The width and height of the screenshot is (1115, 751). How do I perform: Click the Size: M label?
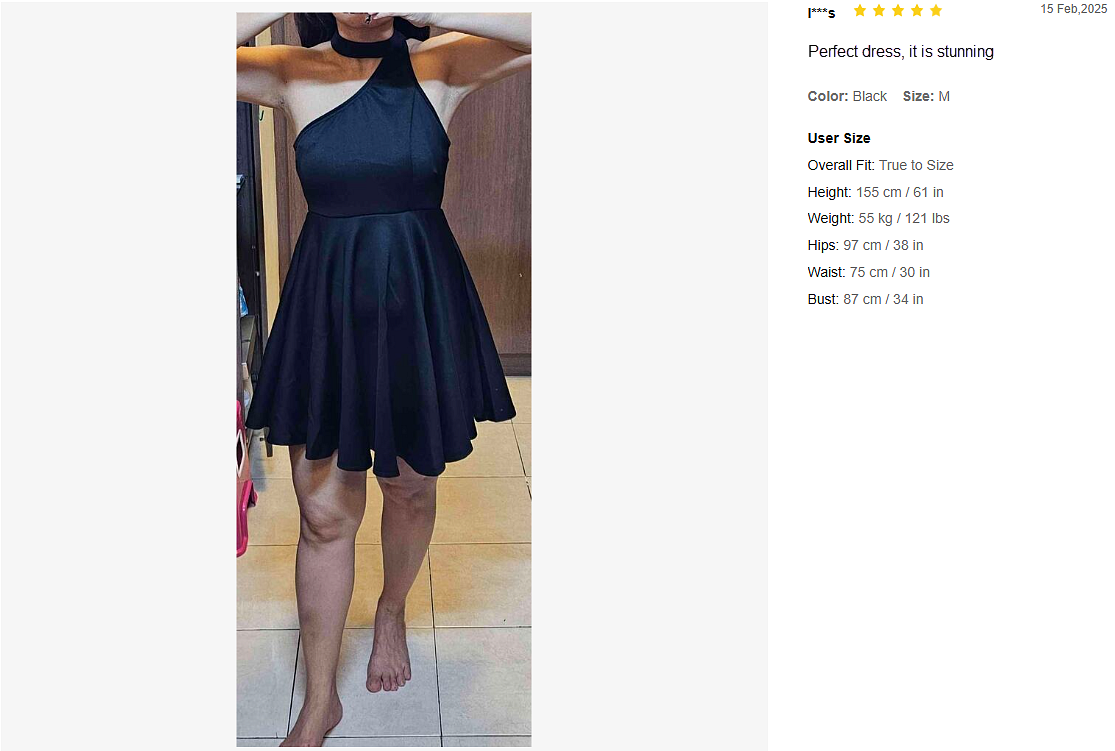pyautogui.click(x=926, y=96)
